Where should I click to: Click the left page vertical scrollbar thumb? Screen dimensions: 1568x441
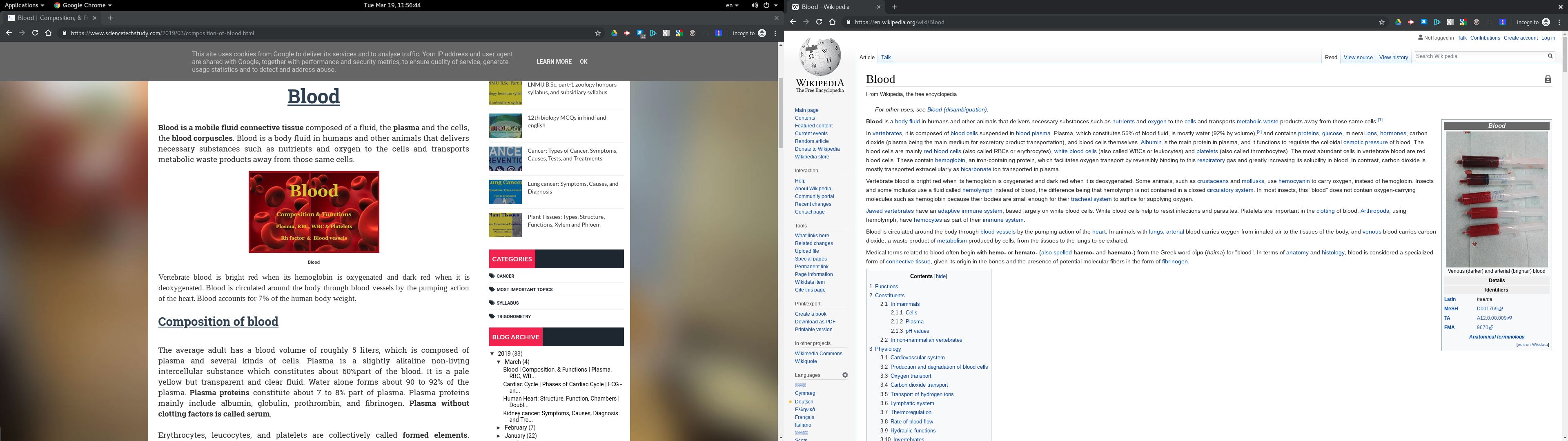pyautogui.click(x=780, y=113)
